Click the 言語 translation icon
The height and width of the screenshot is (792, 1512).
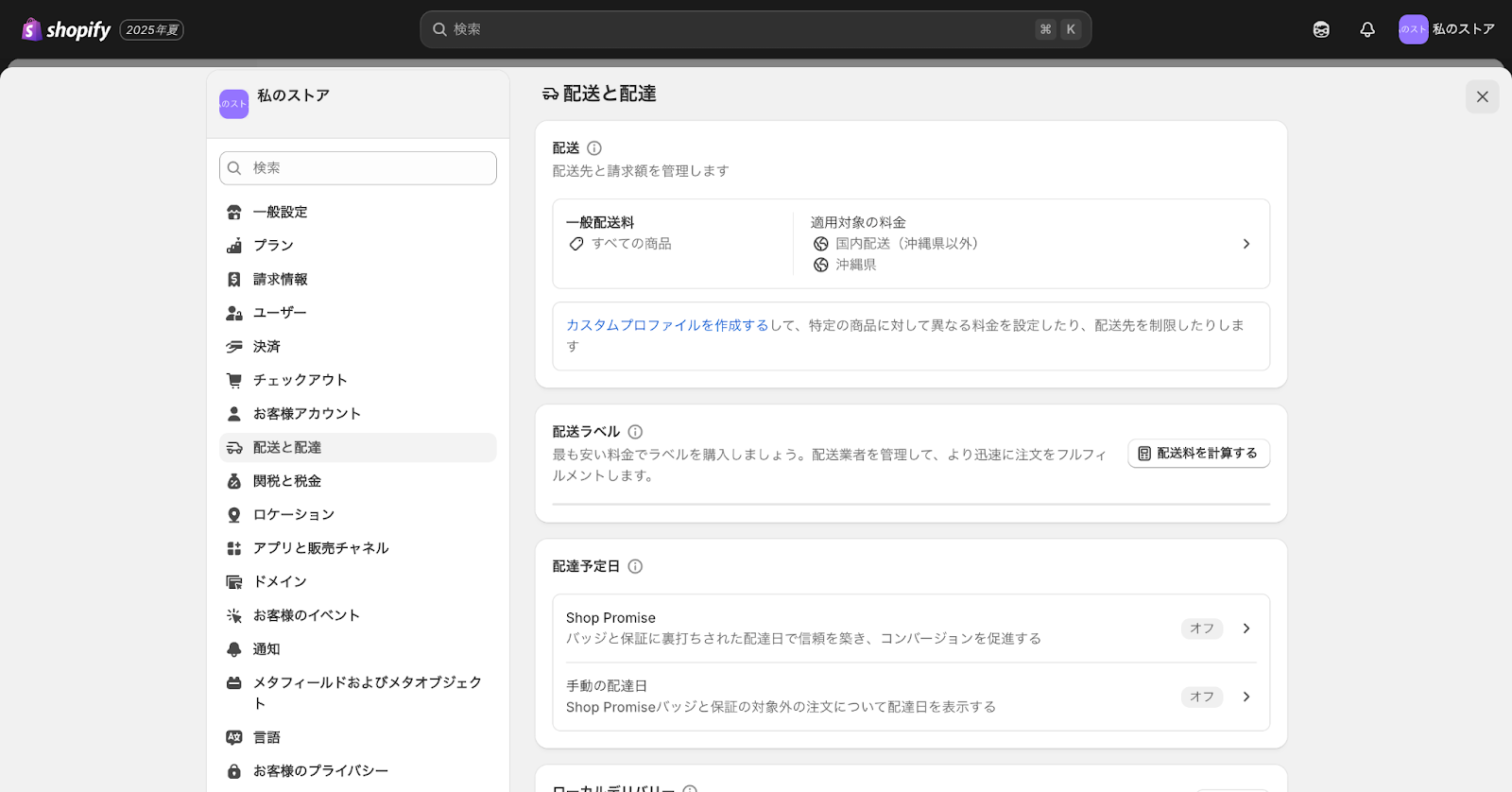pos(234,737)
